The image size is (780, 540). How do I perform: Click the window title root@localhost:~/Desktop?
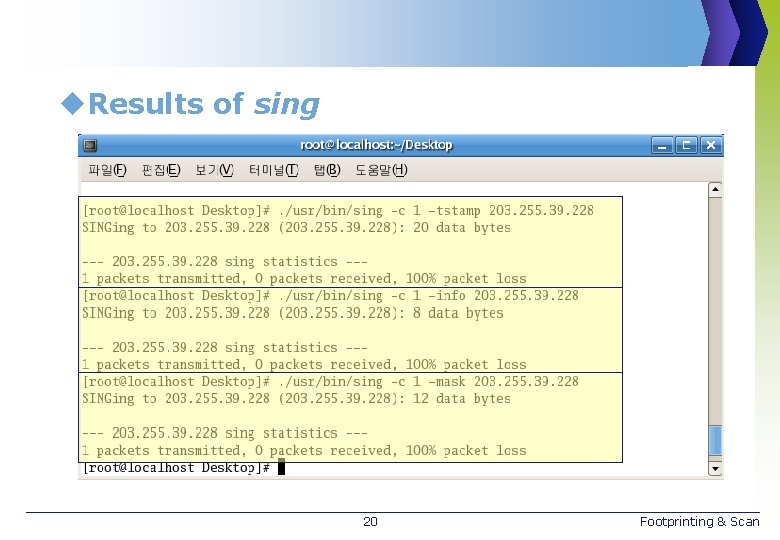click(x=376, y=145)
